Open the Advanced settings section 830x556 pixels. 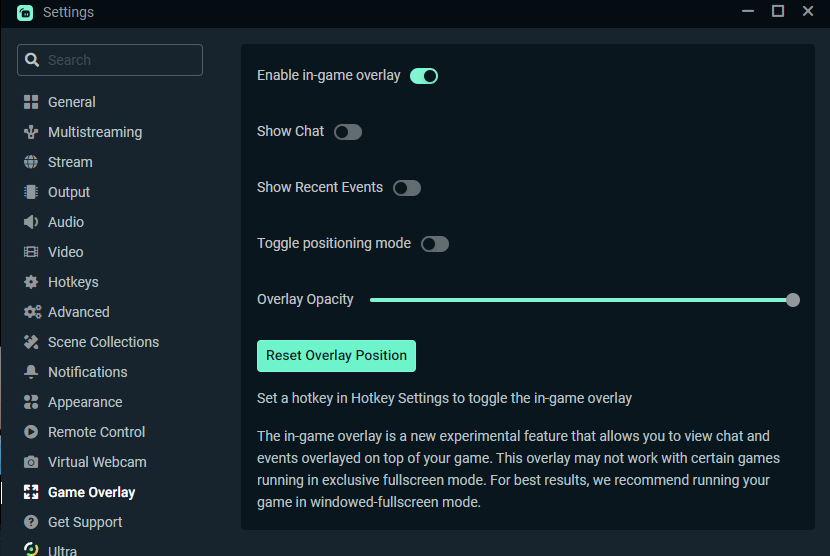pyautogui.click(x=79, y=312)
